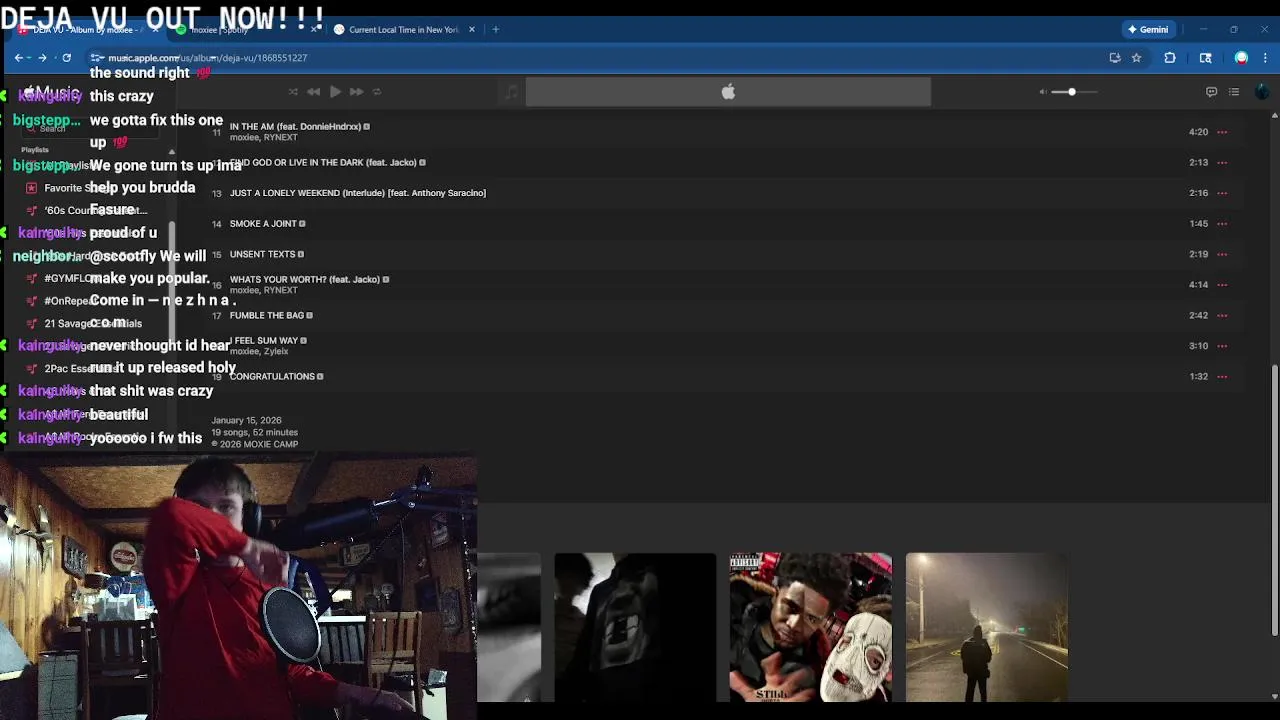Open the Chrome extensions puzzle icon
This screenshot has height=720, width=1280.
point(1170,58)
